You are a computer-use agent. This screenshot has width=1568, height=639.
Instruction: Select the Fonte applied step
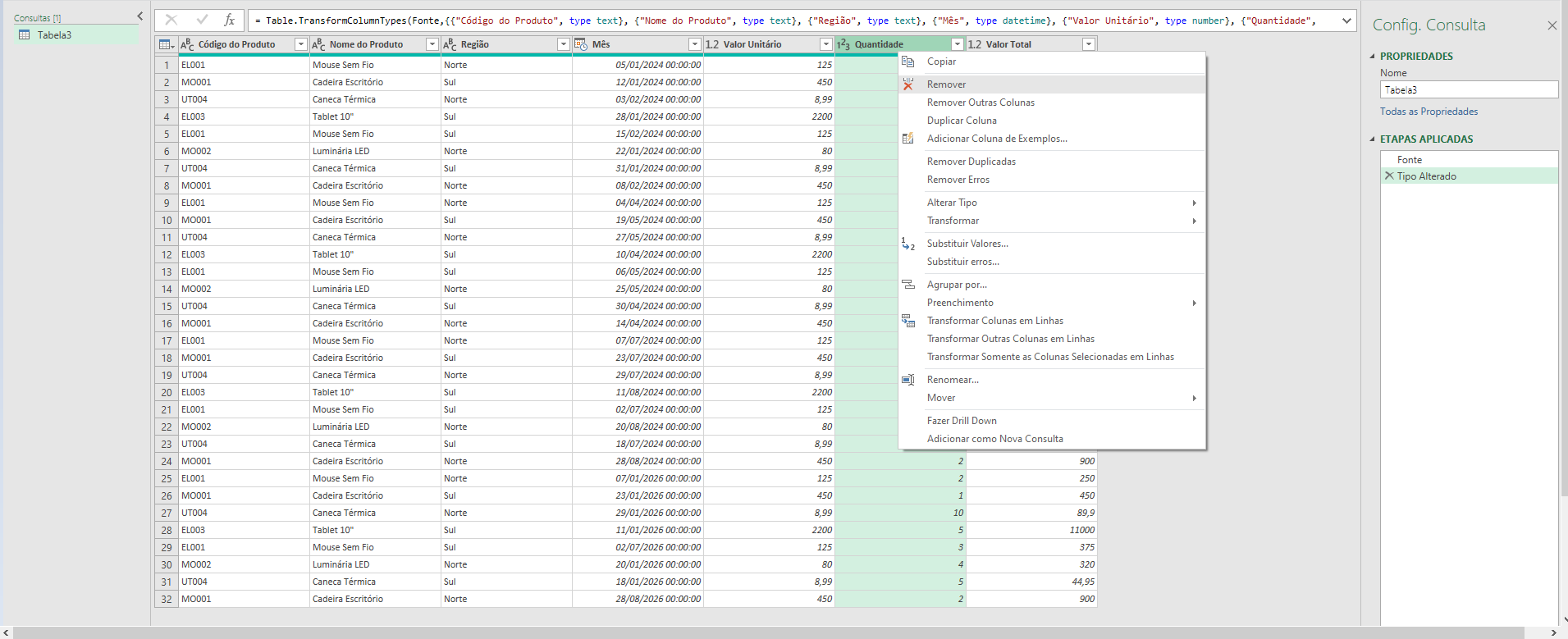[x=1469, y=160]
